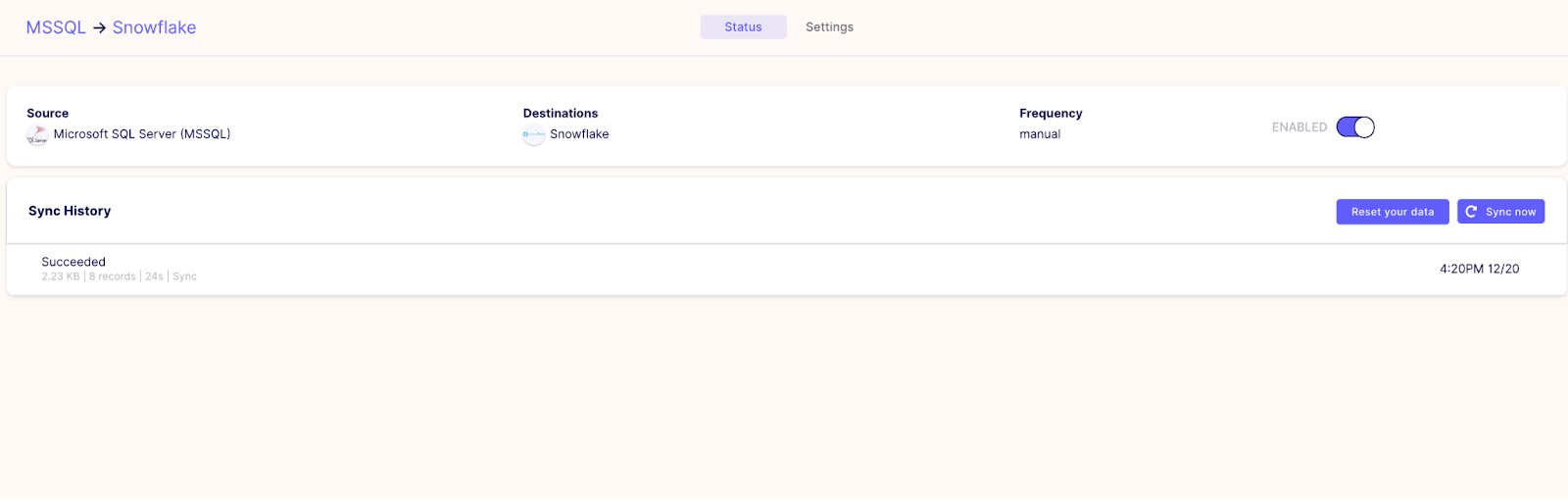Screen dimensions: 1568x499
Task: Click the 4:20PM 12/20 timestamp
Action: tap(1479, 269)
